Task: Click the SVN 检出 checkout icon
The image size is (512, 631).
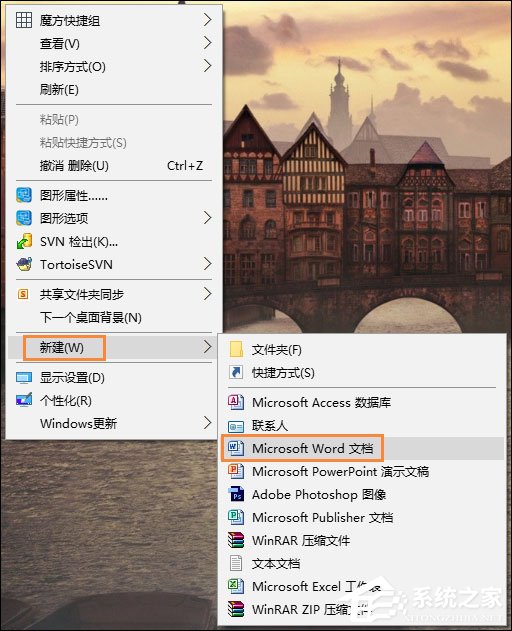Action: click(x=24, y=241)
